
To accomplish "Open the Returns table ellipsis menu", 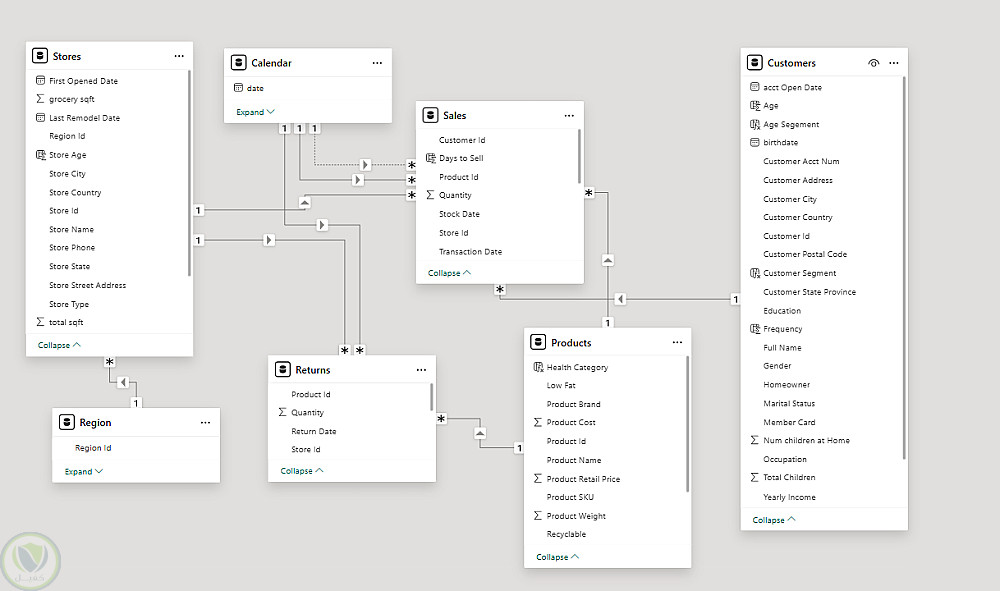I will coord(421,370).
